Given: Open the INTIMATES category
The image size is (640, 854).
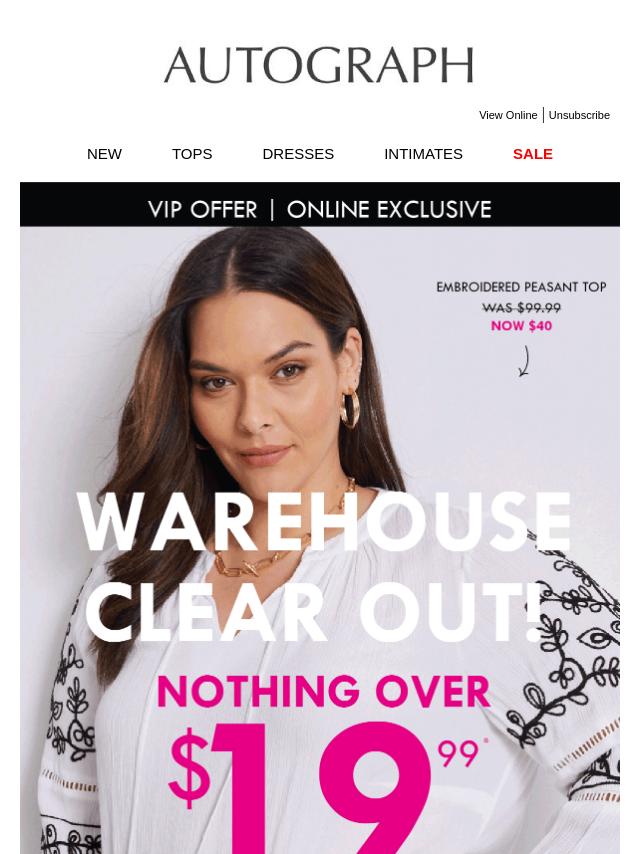Looking at the screenshot, I should pyautogui.click(x=423, y=154).
